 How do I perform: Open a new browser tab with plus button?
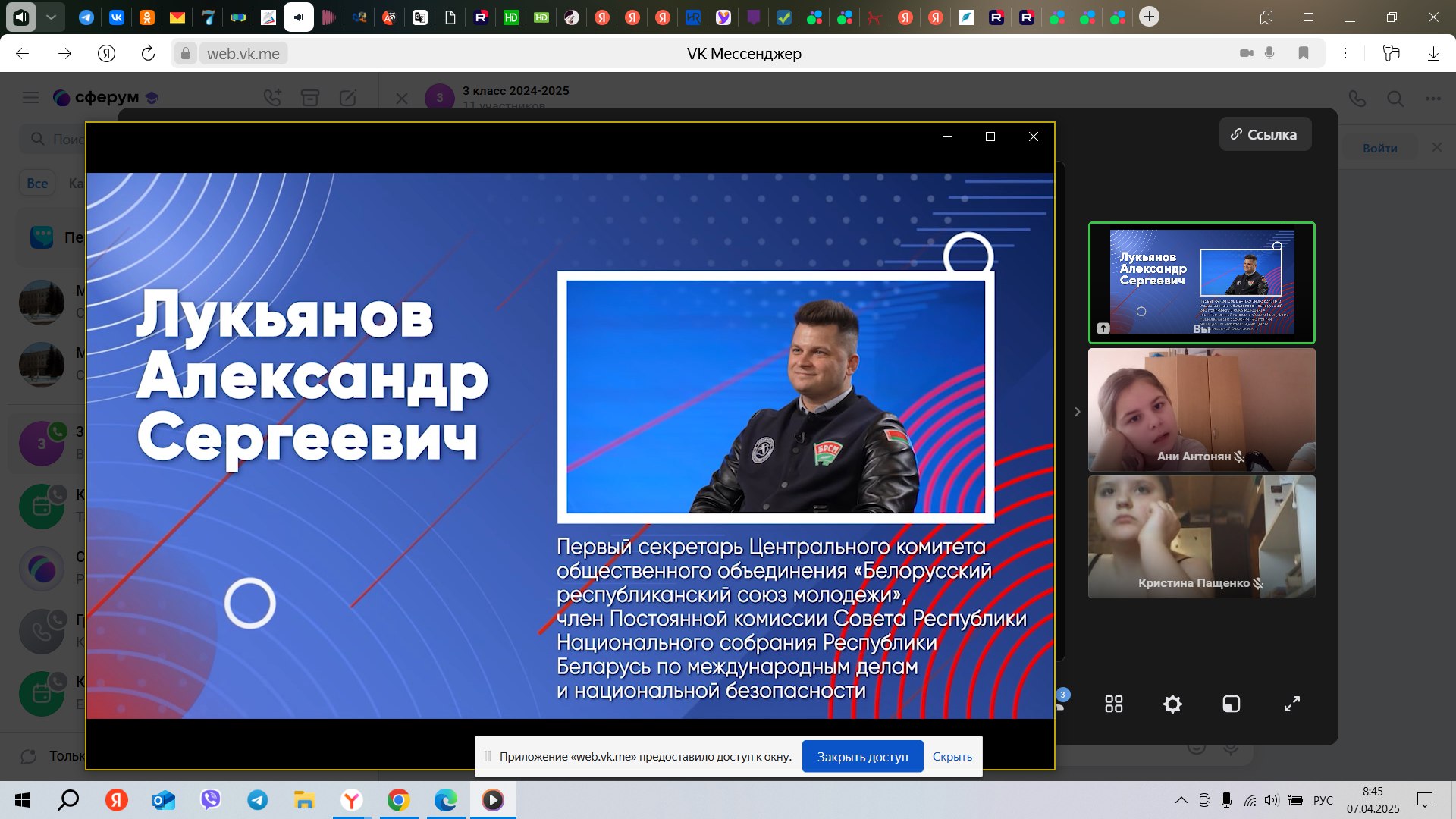pos(1150,17)
